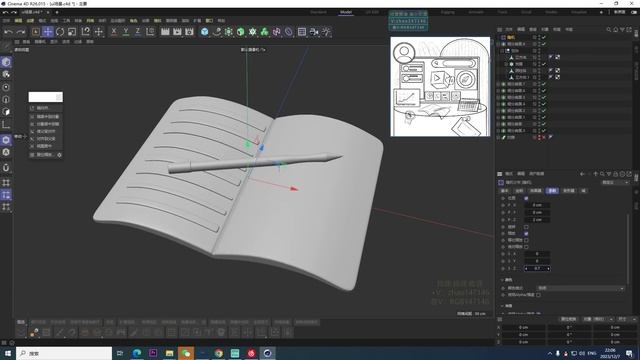Screen dimensions: 640x360
Task: Toggle the 使用Alpha/强度 checkbox
Action: click(538, 295)
